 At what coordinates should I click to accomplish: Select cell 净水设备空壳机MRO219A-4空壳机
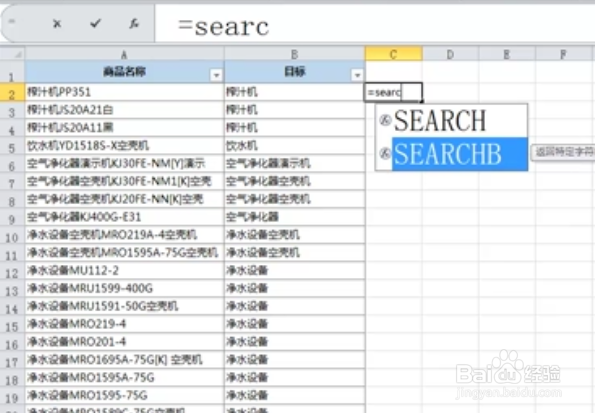click(124, 235)
